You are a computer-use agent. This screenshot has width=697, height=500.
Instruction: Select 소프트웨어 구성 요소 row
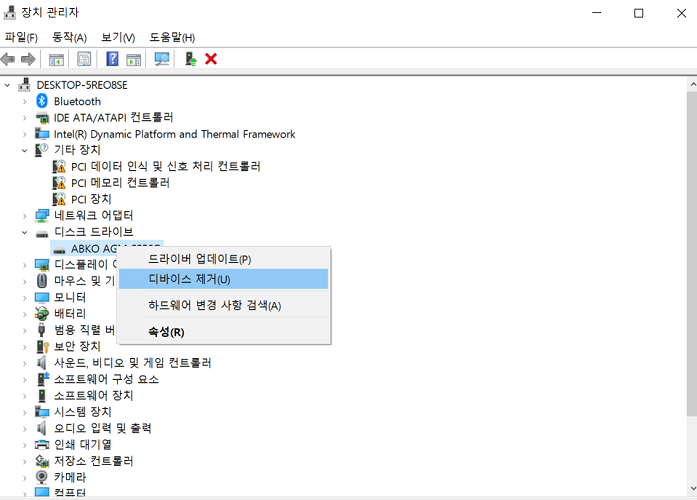point(106,379)
